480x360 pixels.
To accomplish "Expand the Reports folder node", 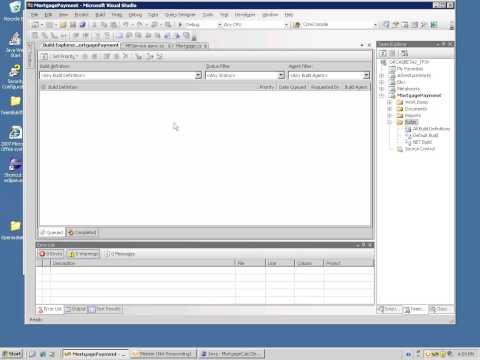I will 389,116.
